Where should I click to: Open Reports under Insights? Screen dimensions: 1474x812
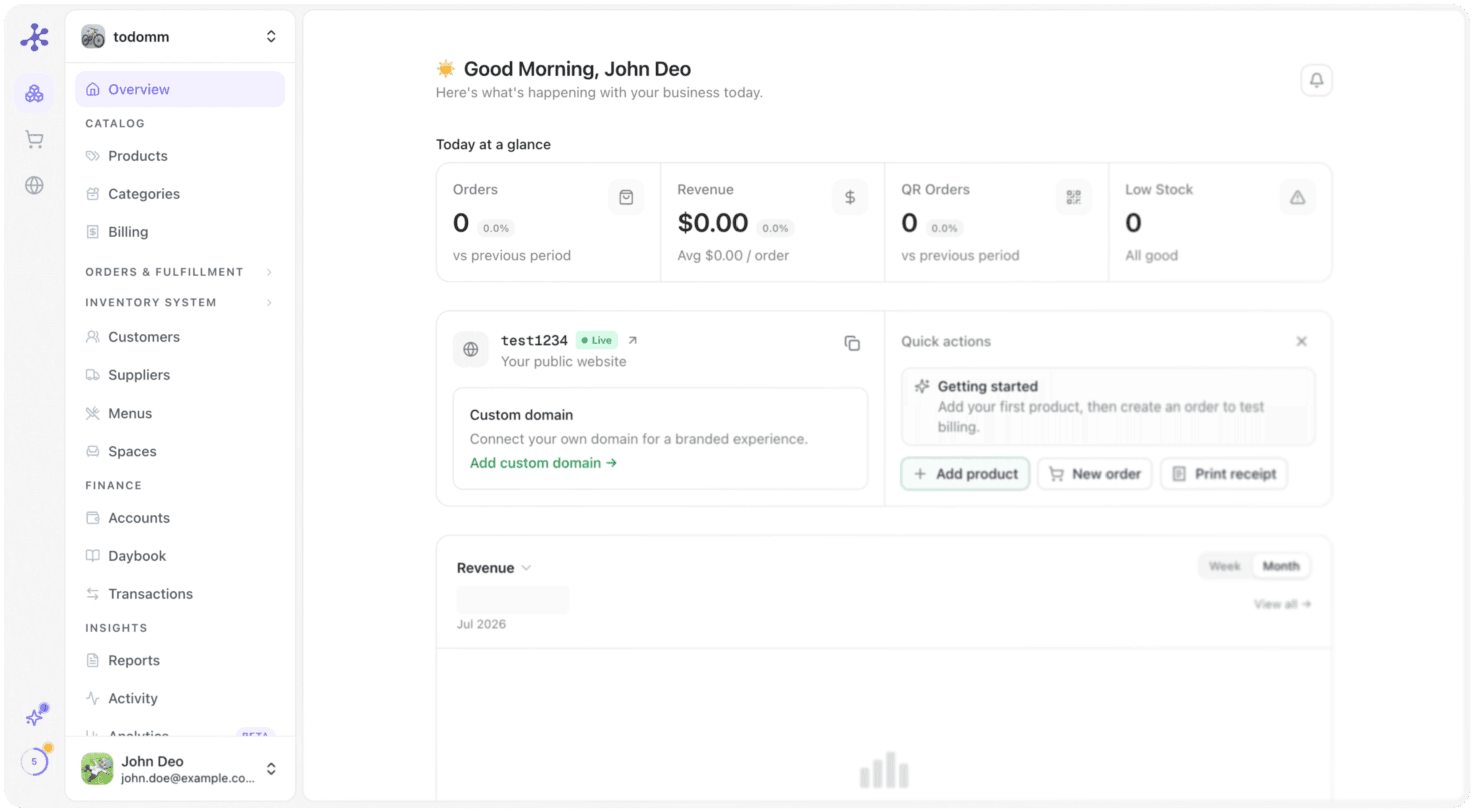pyautogui.click(x=180, y=661)
